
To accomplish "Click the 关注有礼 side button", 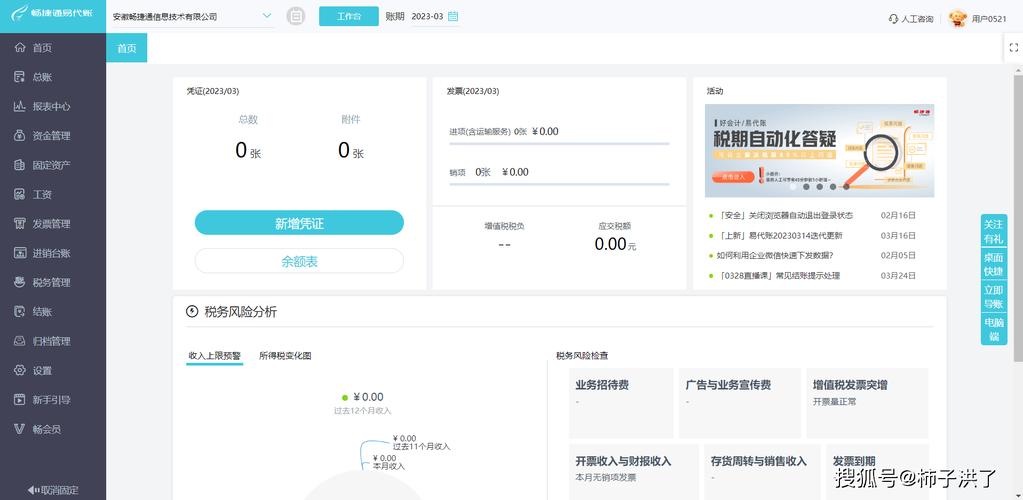I will [994, 231].
